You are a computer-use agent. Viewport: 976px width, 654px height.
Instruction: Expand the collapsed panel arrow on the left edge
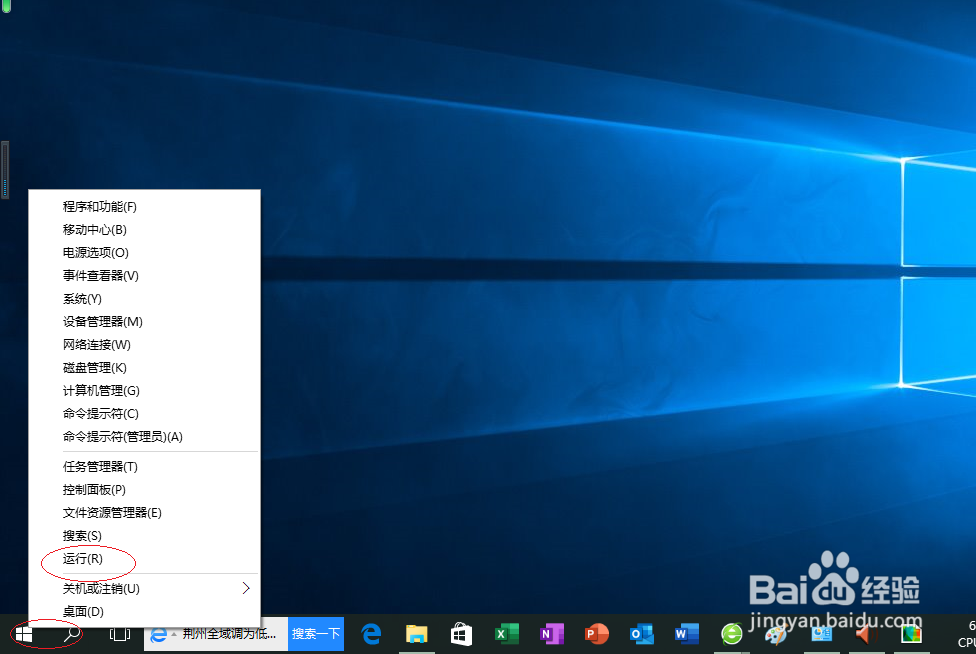5,168
